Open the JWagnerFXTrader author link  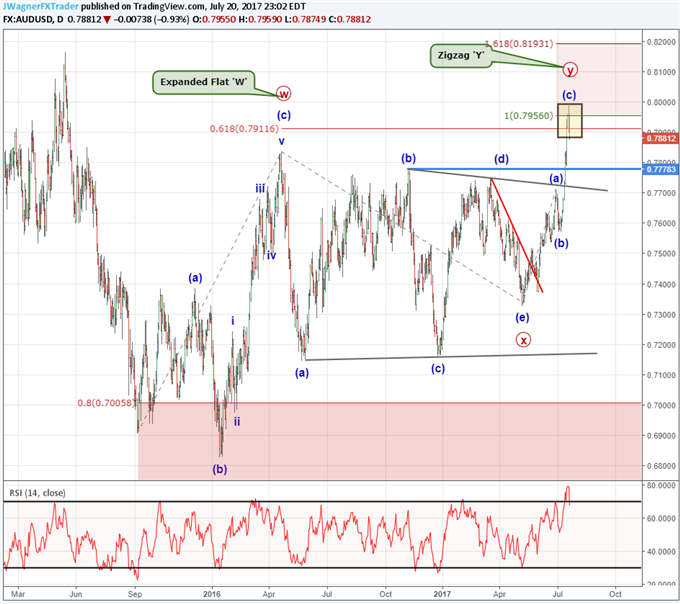pos(40,7)
